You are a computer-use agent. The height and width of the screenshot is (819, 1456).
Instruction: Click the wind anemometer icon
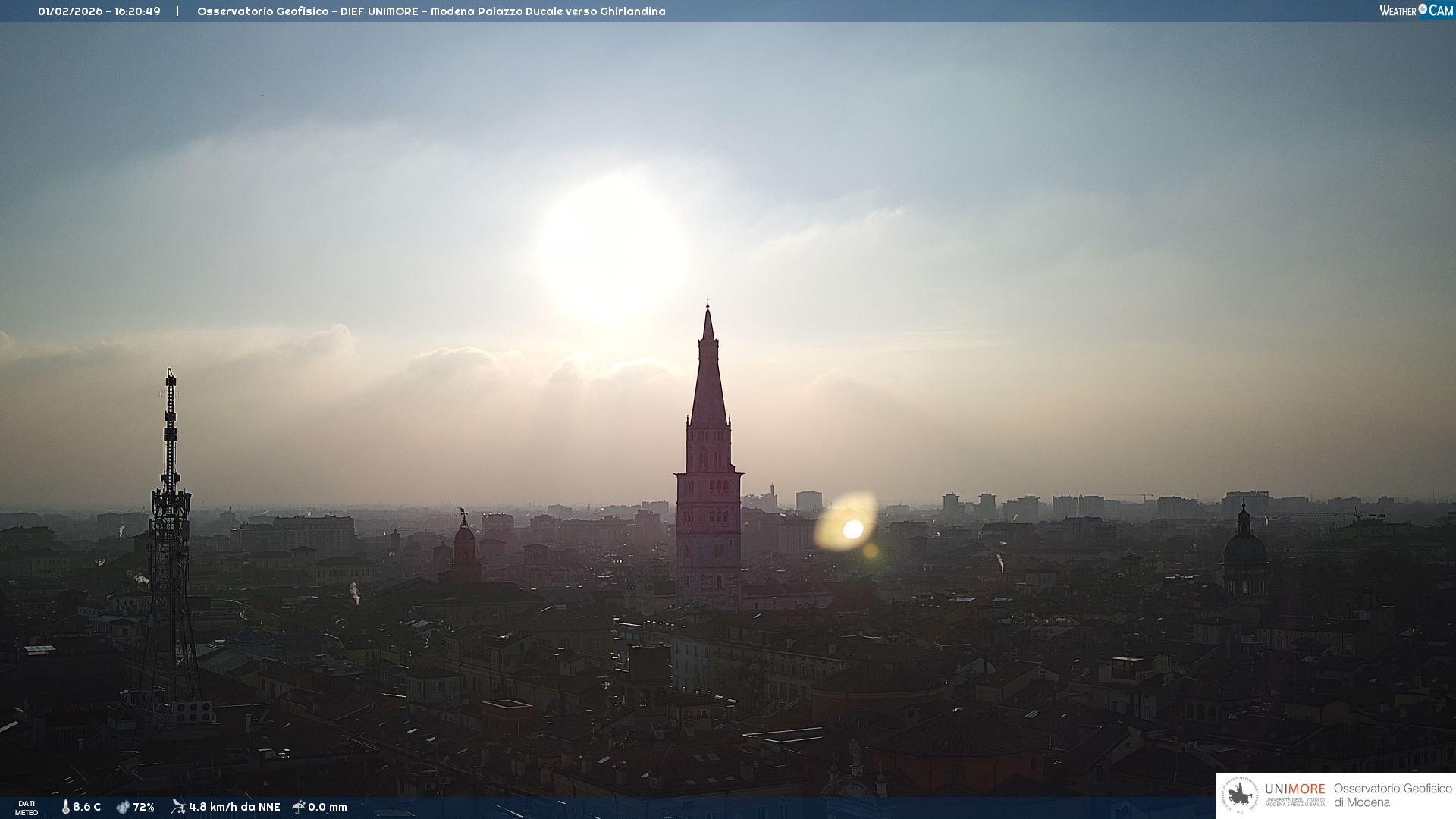(x=178, y=807)
